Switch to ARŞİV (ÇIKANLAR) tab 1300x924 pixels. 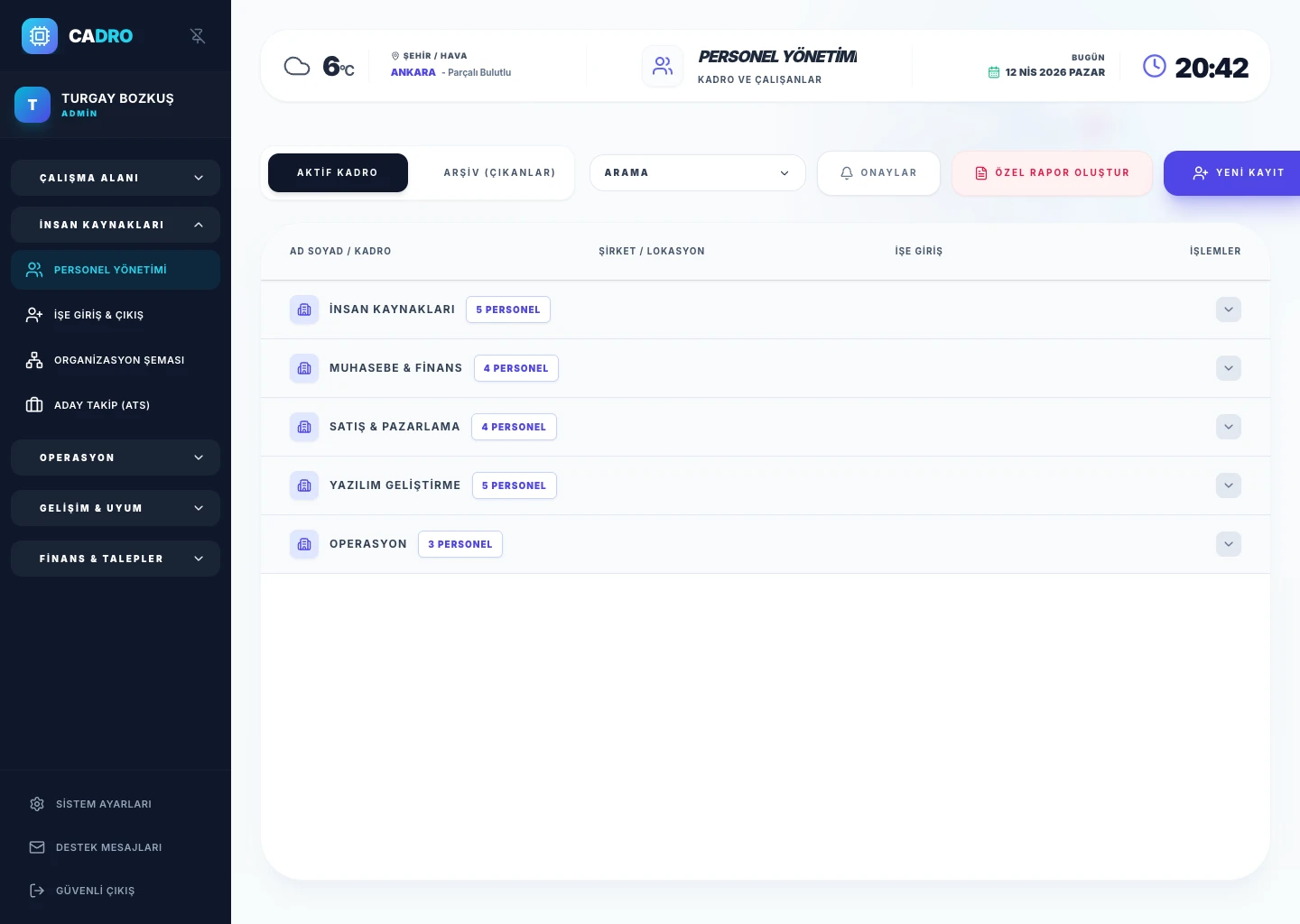click(499, 172)
